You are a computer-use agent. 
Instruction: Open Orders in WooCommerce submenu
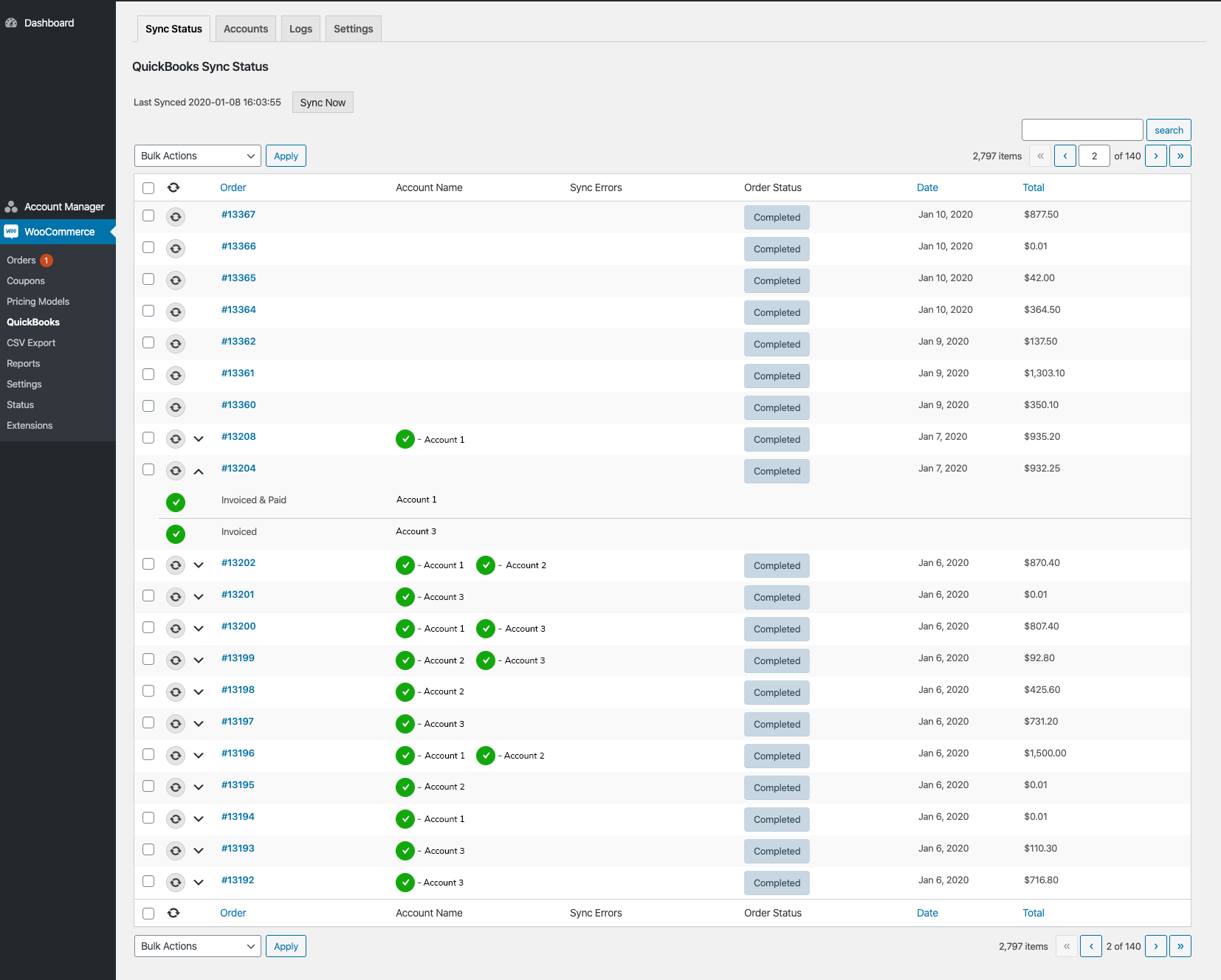21,260
